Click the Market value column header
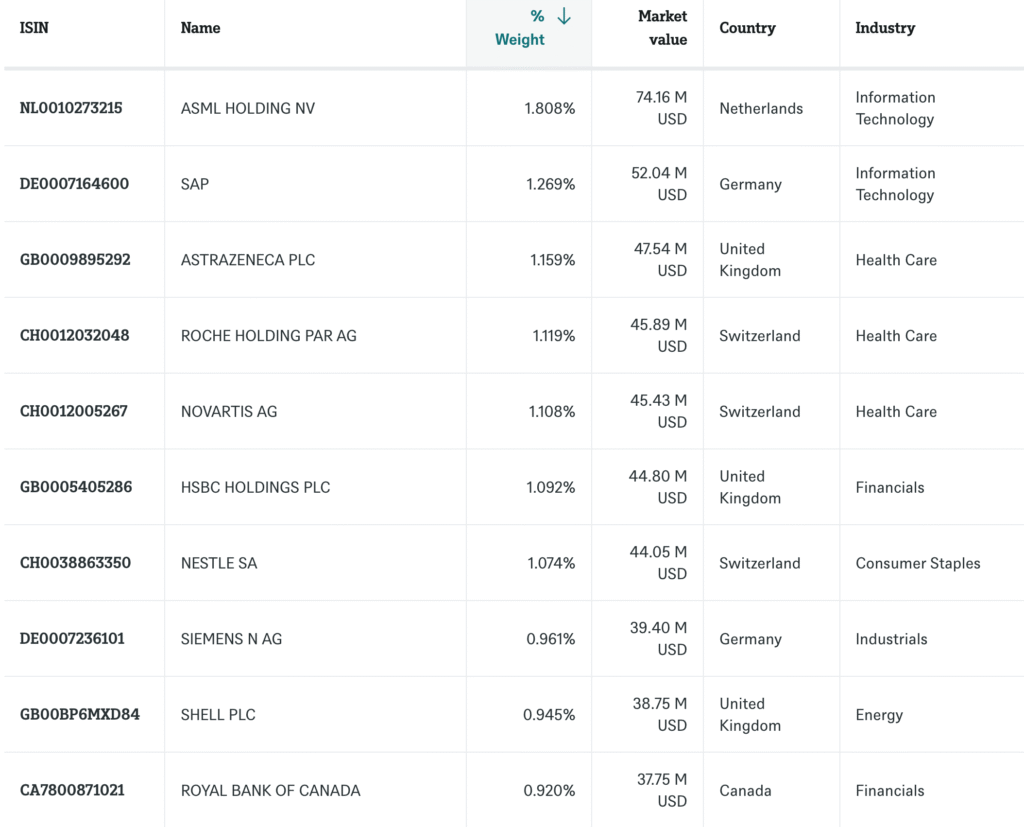Viewport: 1024px width, 827px height. point(662,28)
